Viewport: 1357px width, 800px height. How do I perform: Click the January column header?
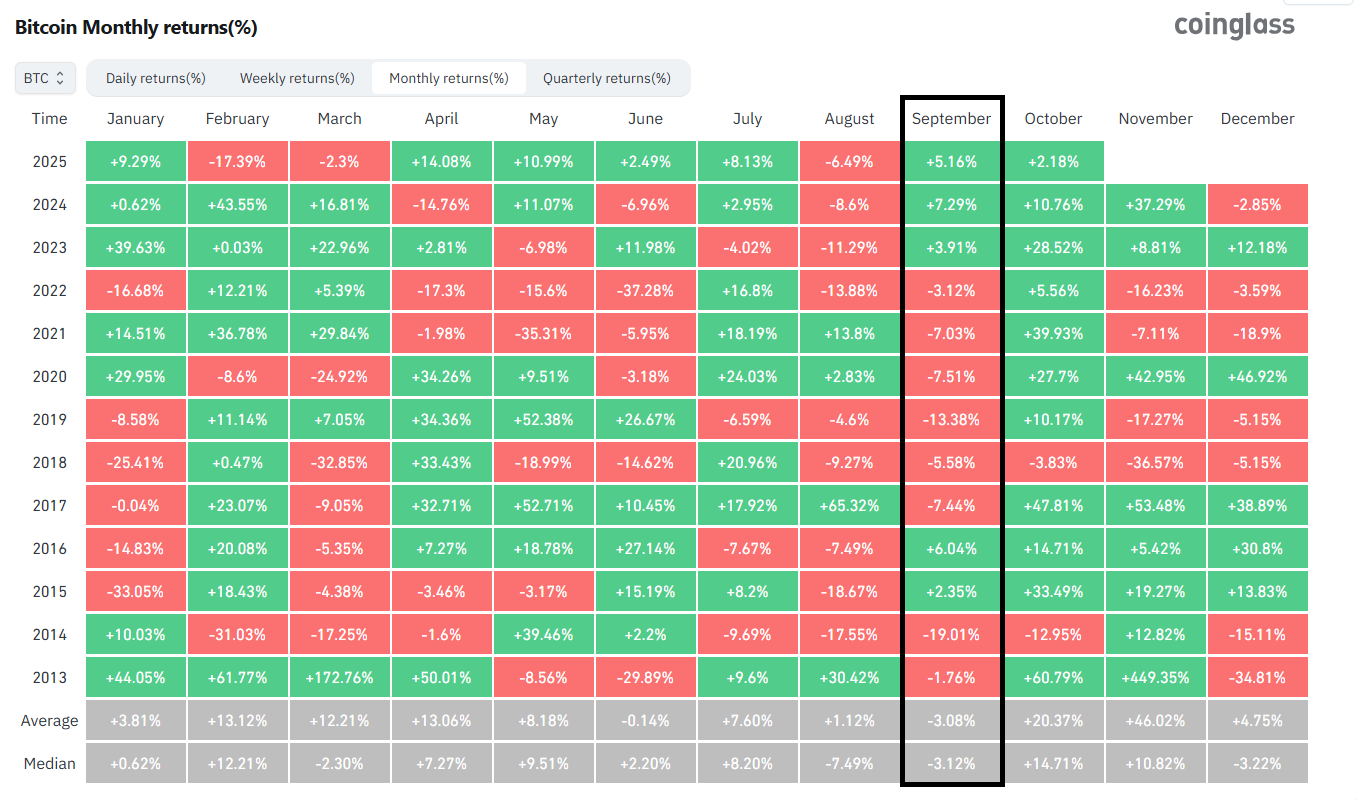click(135, 118)
